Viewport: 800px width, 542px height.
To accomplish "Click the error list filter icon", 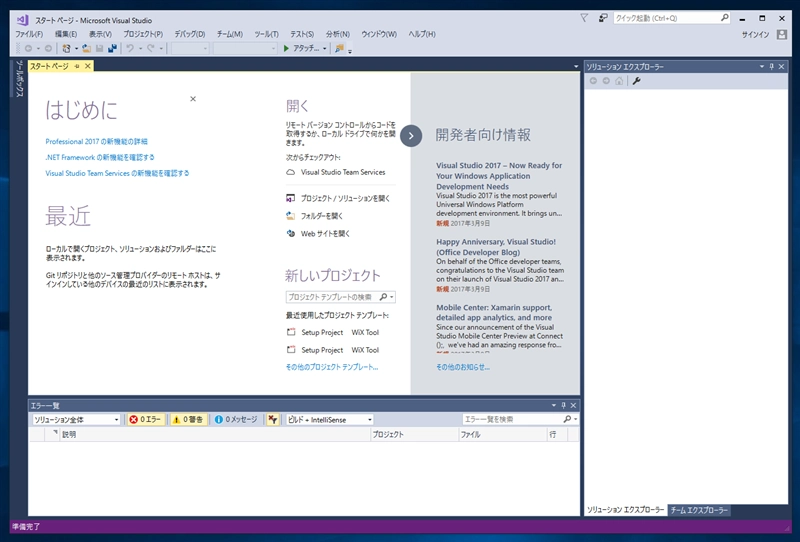I will (272, 420).
